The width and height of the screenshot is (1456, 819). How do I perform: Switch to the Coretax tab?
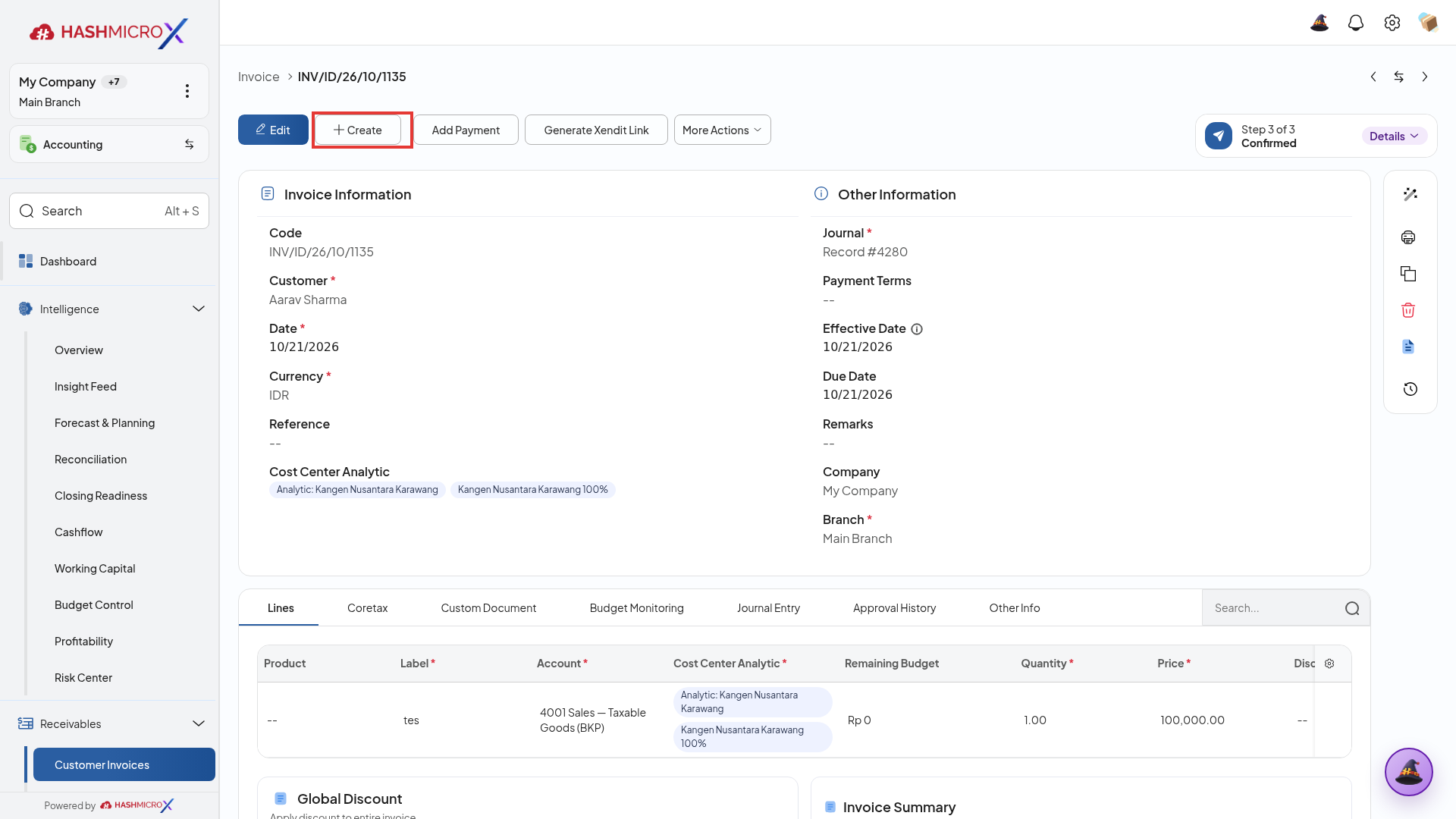click(367, 608)
